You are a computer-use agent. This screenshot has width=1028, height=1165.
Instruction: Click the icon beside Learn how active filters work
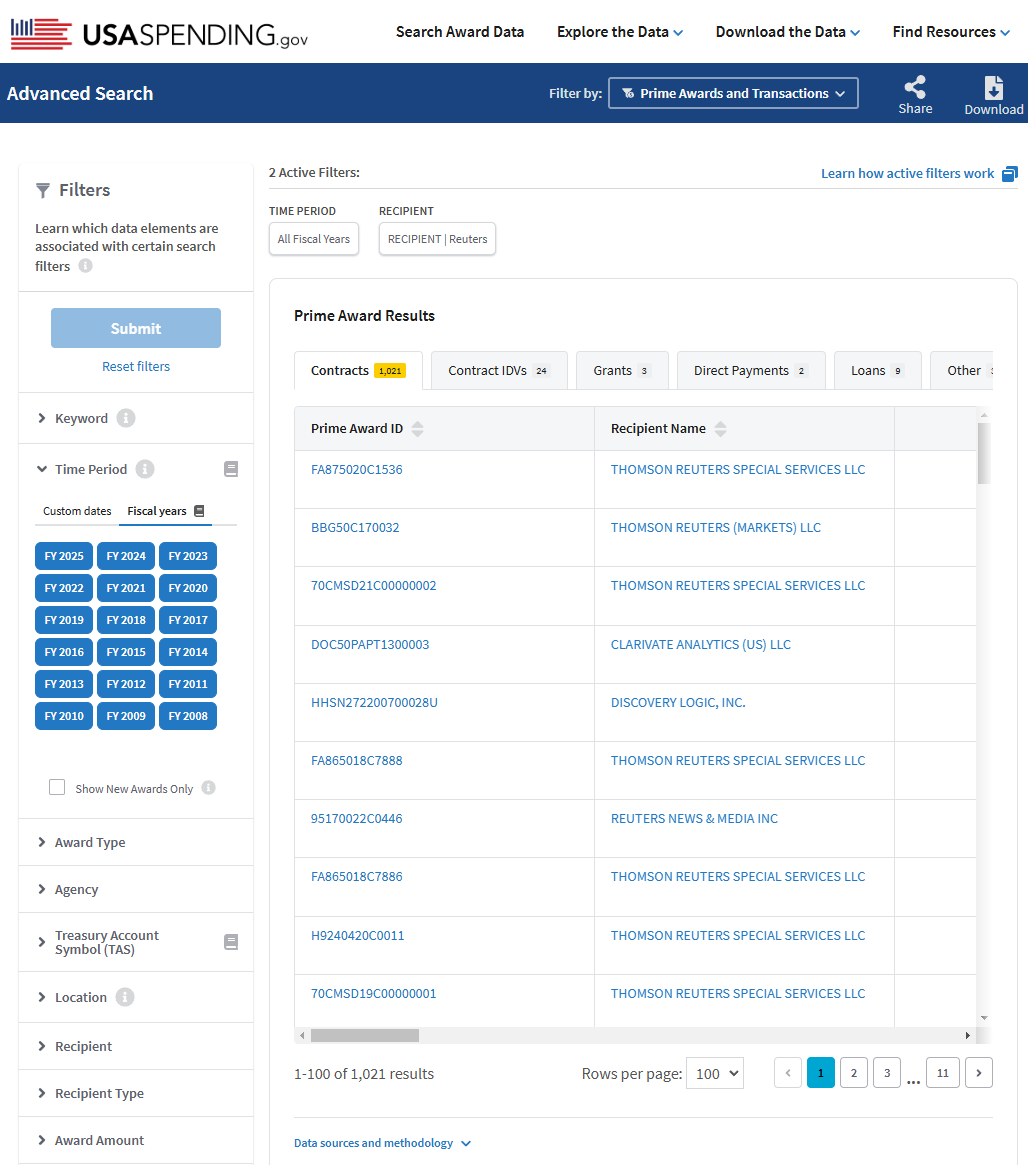(1009, 174)
